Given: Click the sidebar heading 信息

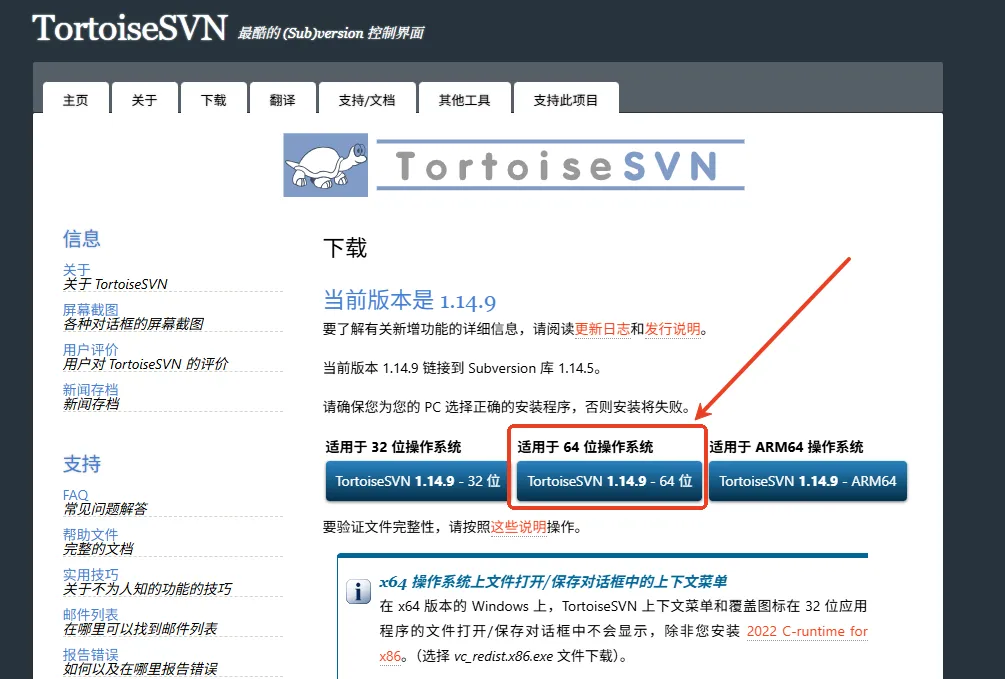Looking at the screenshot, I should [x=81, y=239].
